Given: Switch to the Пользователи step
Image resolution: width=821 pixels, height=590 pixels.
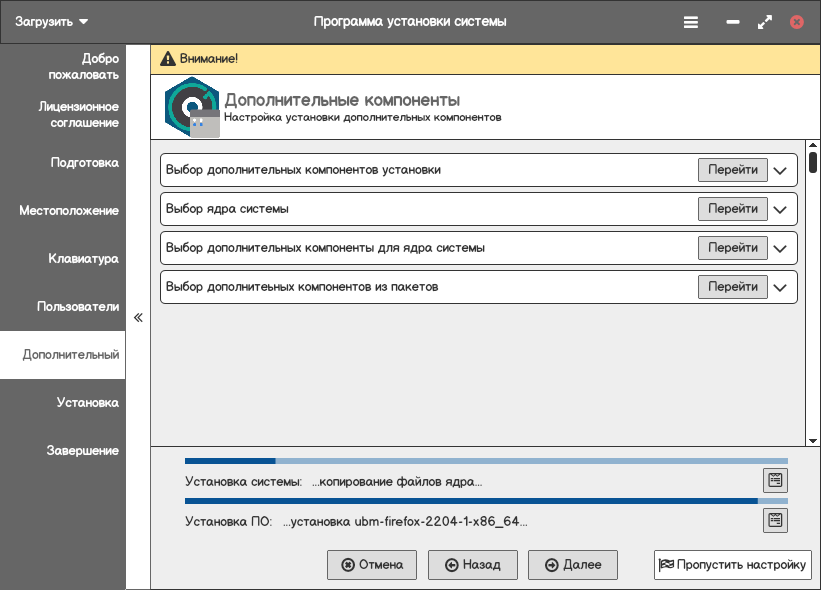Looking at the screenshot, I should (78, 306).
